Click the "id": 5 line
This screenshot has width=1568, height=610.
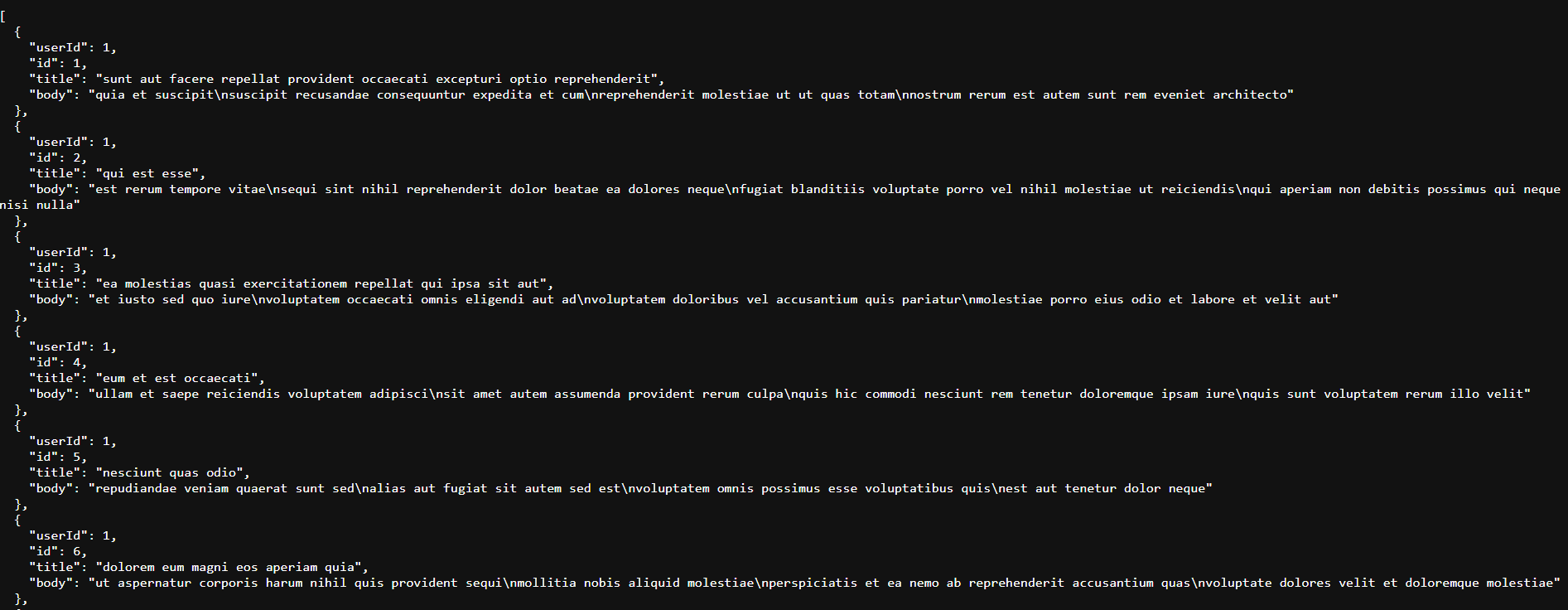tap(58, 457)
